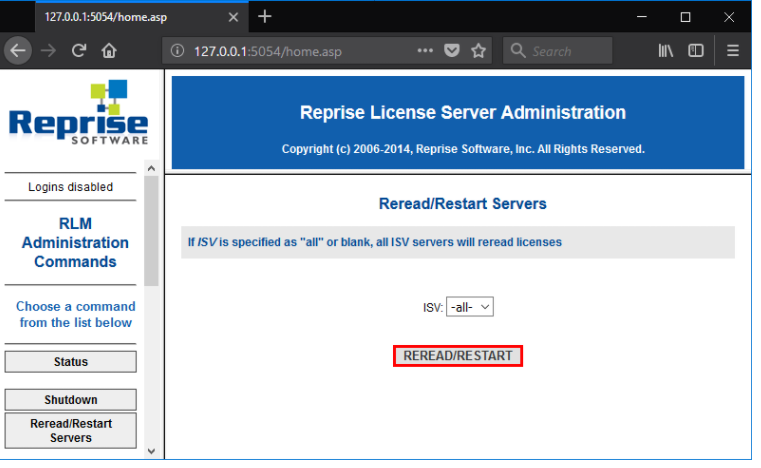Click sidebar scrollbar up arrow

pos(151,168)
